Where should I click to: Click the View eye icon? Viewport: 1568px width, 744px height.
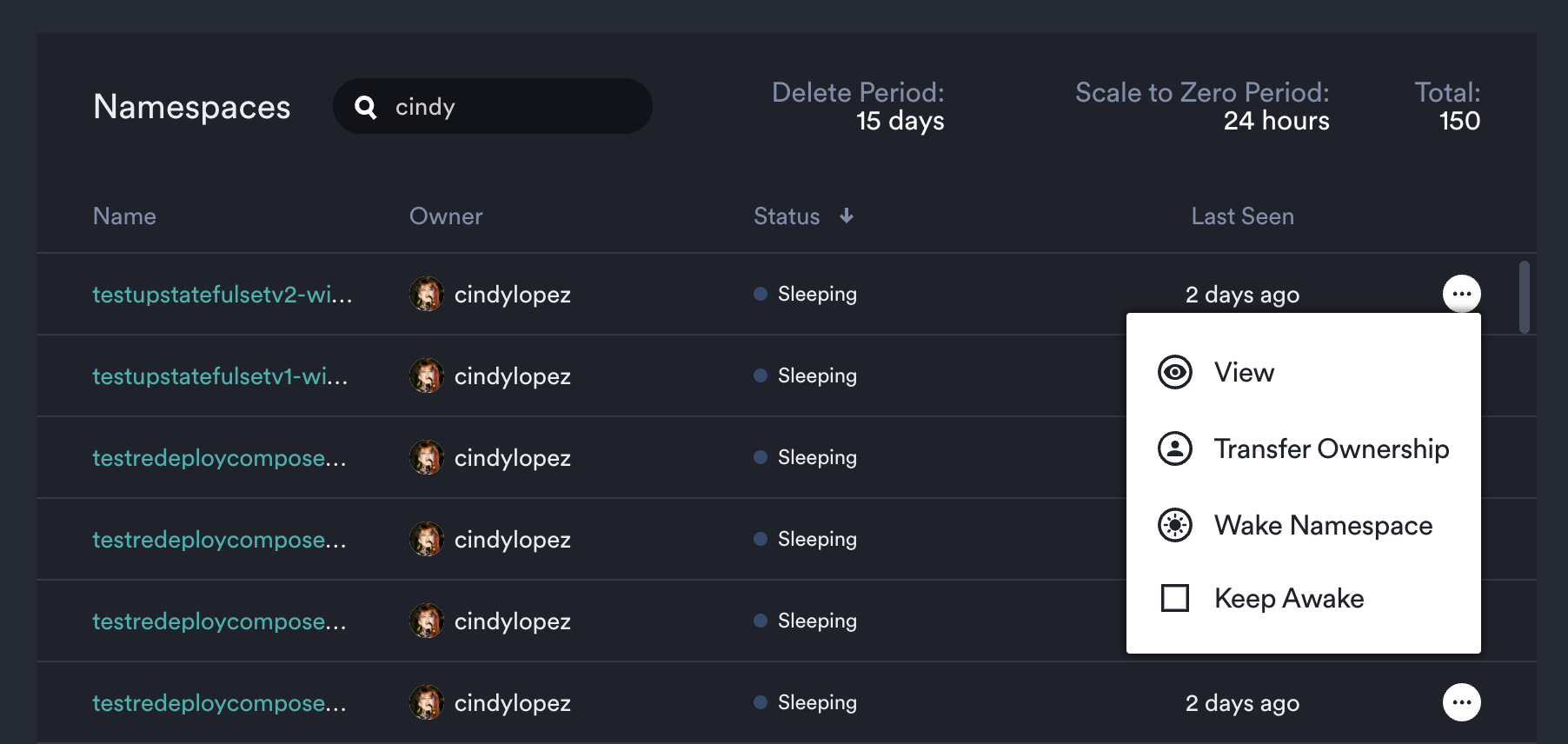point(1175,372)
